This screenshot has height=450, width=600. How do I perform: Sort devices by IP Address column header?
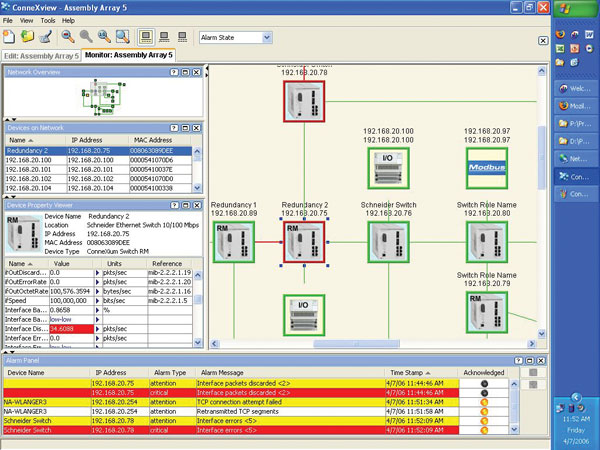pyautogui.click(x=88, y=140)
